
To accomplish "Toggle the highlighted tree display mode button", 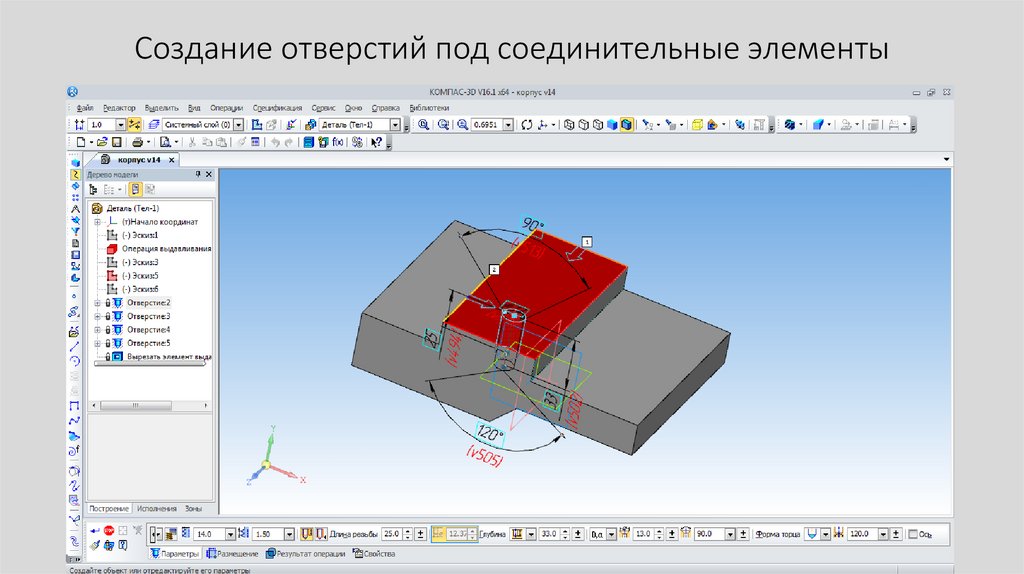I will point(135,189).
